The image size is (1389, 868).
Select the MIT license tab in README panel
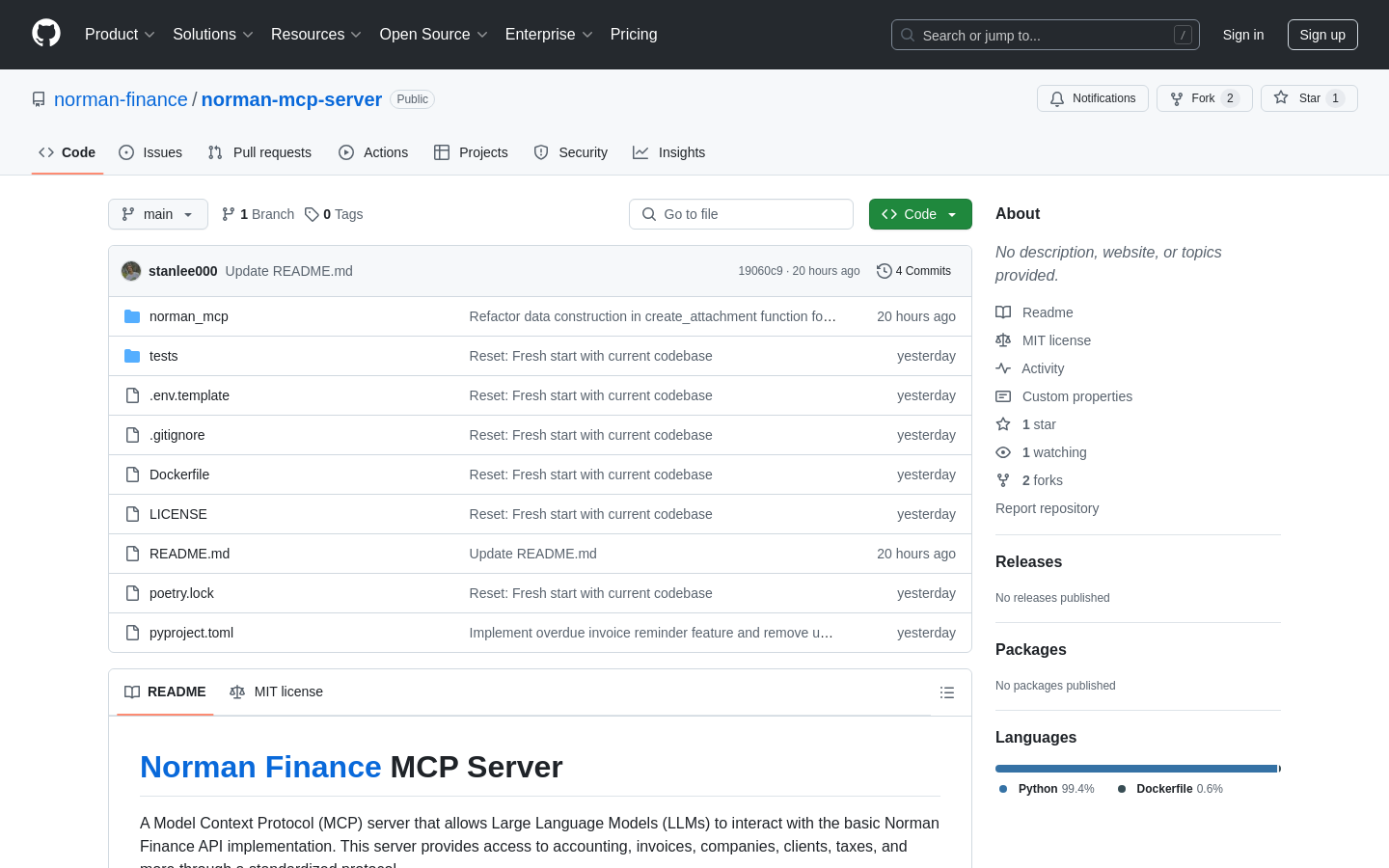276,692
